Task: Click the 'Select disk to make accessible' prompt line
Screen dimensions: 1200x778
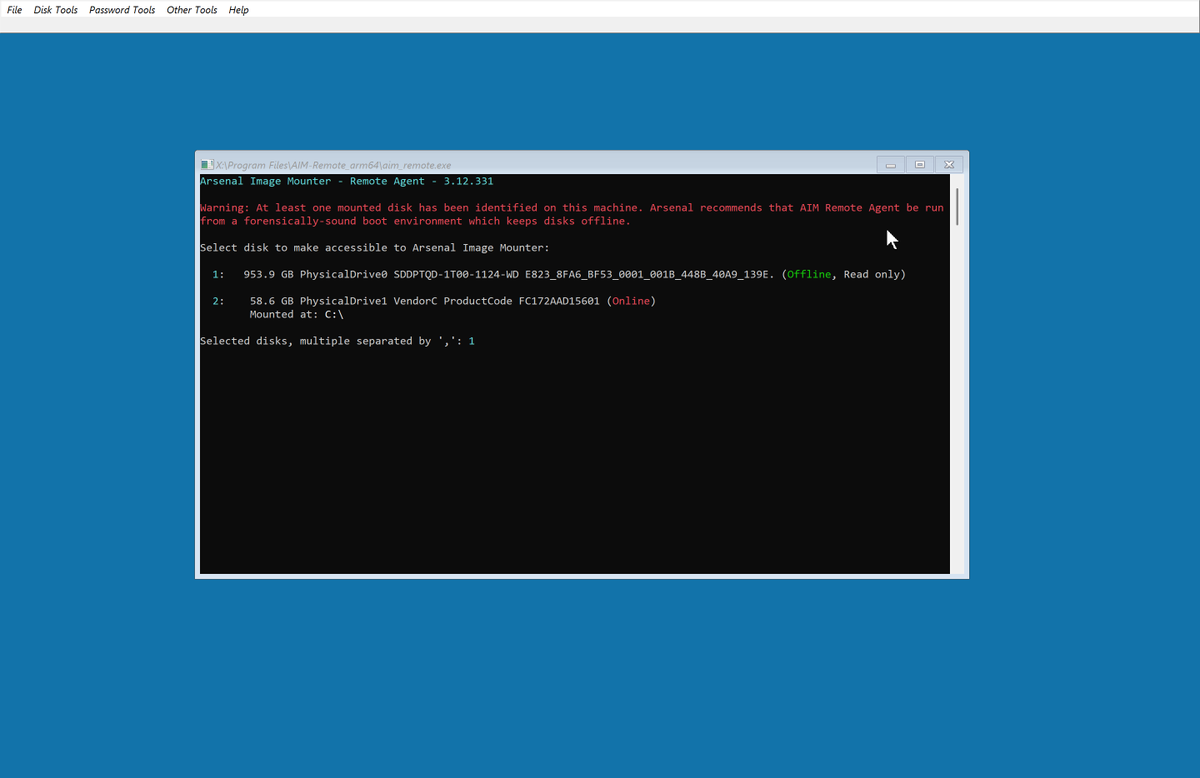Action: click(374, 248)
